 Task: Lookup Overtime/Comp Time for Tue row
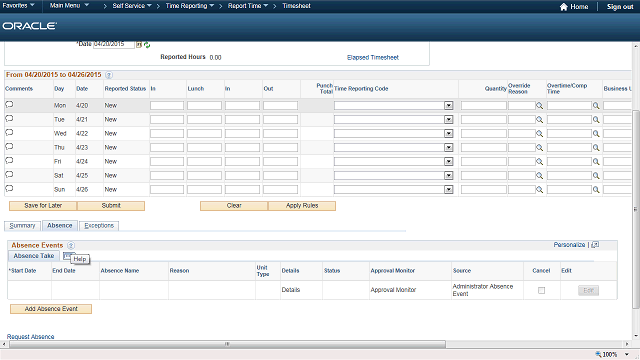[596, 120]
